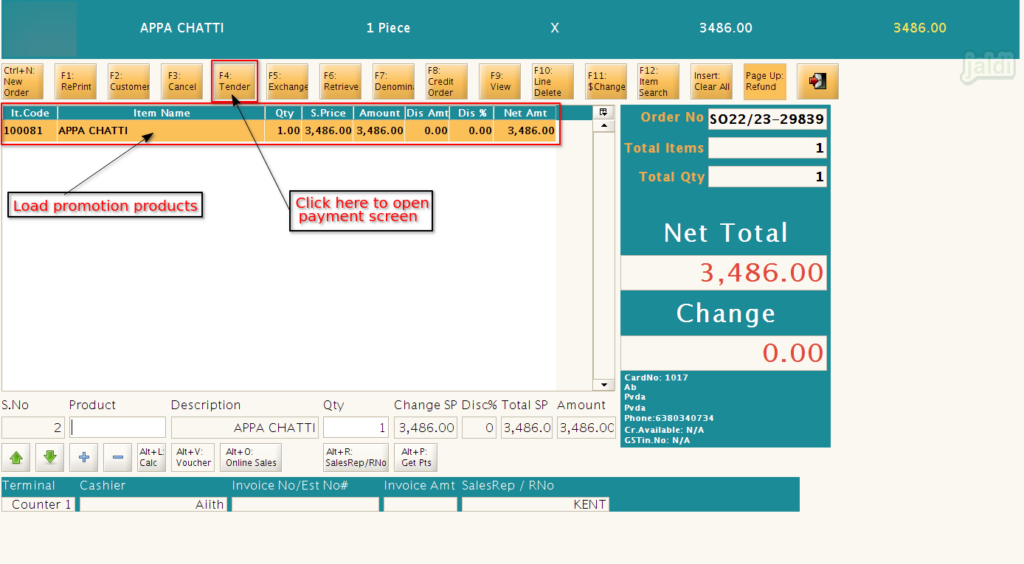Viewport: 1024px width, 564px height.
Task: Click F10 Line Delete button
Action: [553, 81]
